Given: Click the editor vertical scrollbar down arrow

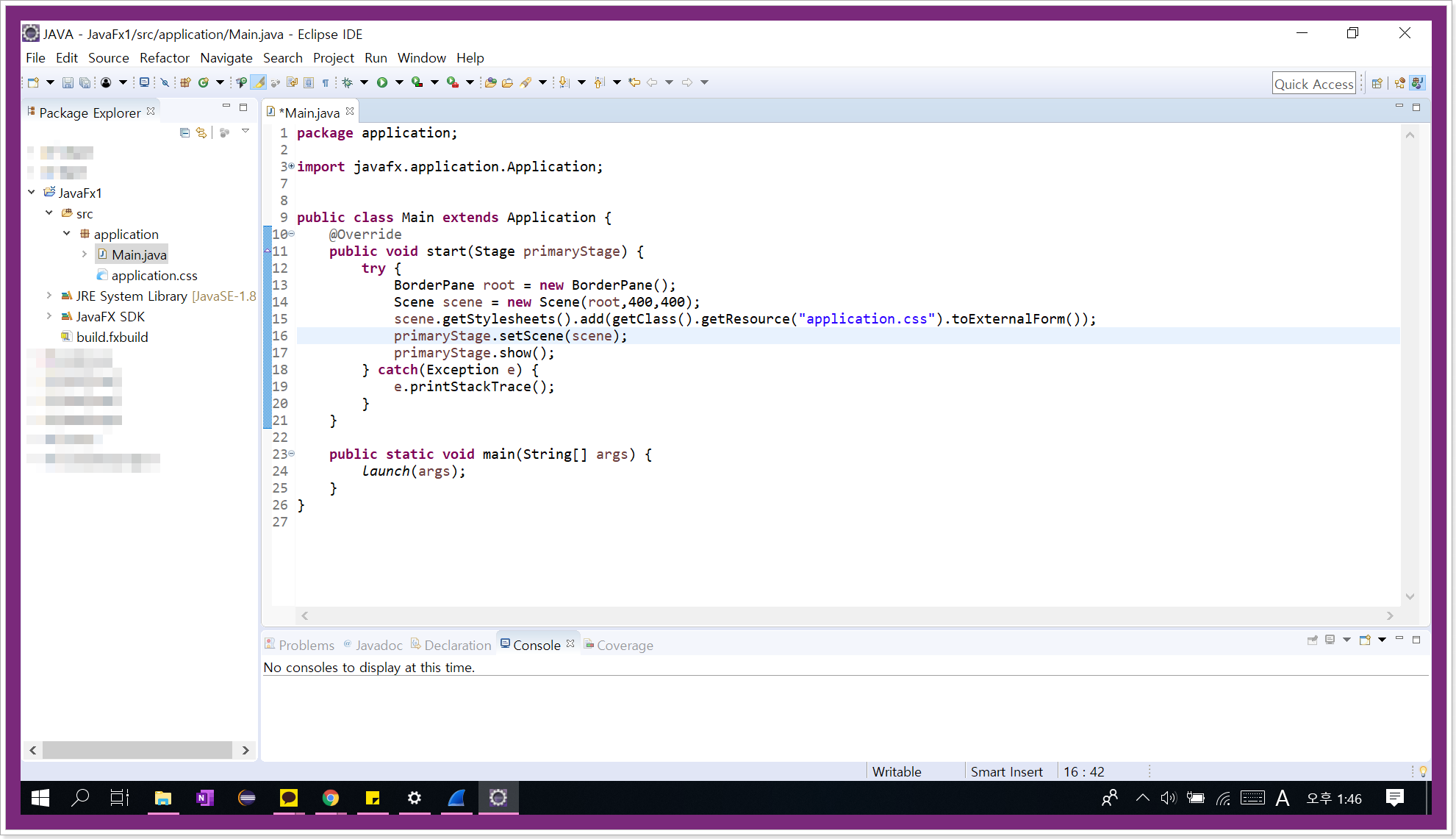Looking at the screenshot, I should coord(1410,596).
